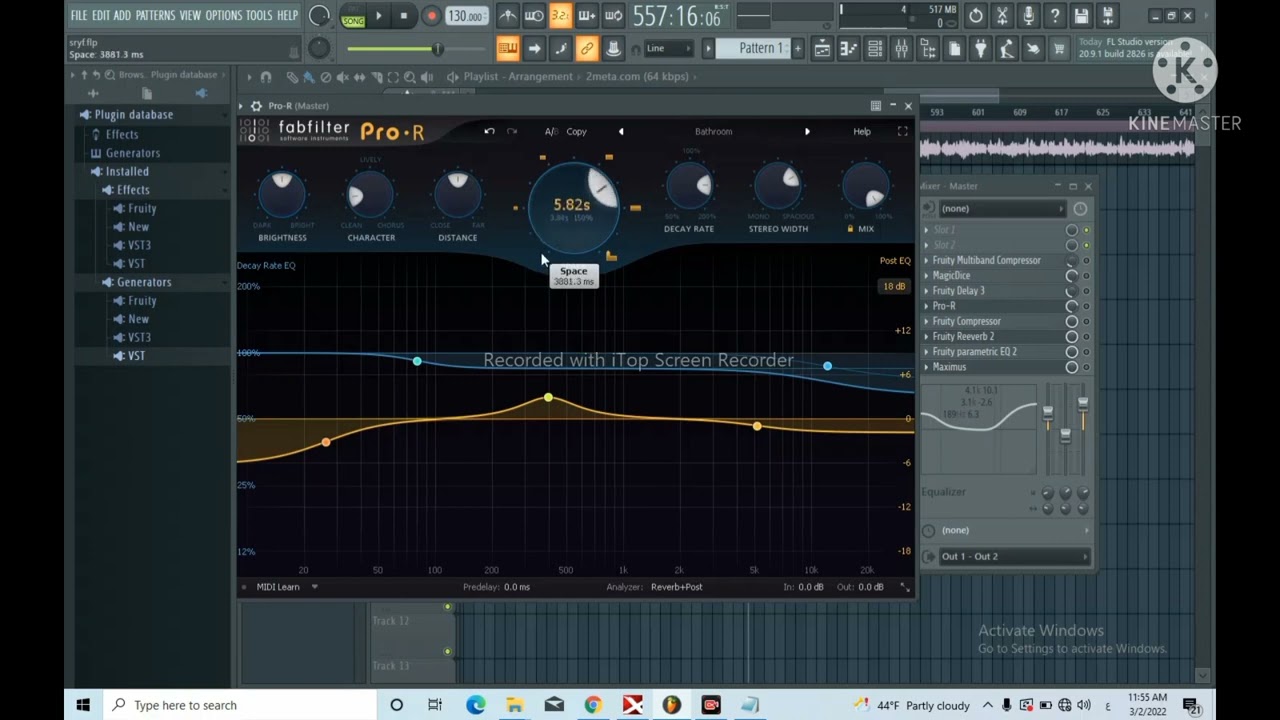Select Effects under Plugin database
The image size is (1280, 720).
click(x=122, y=134)
